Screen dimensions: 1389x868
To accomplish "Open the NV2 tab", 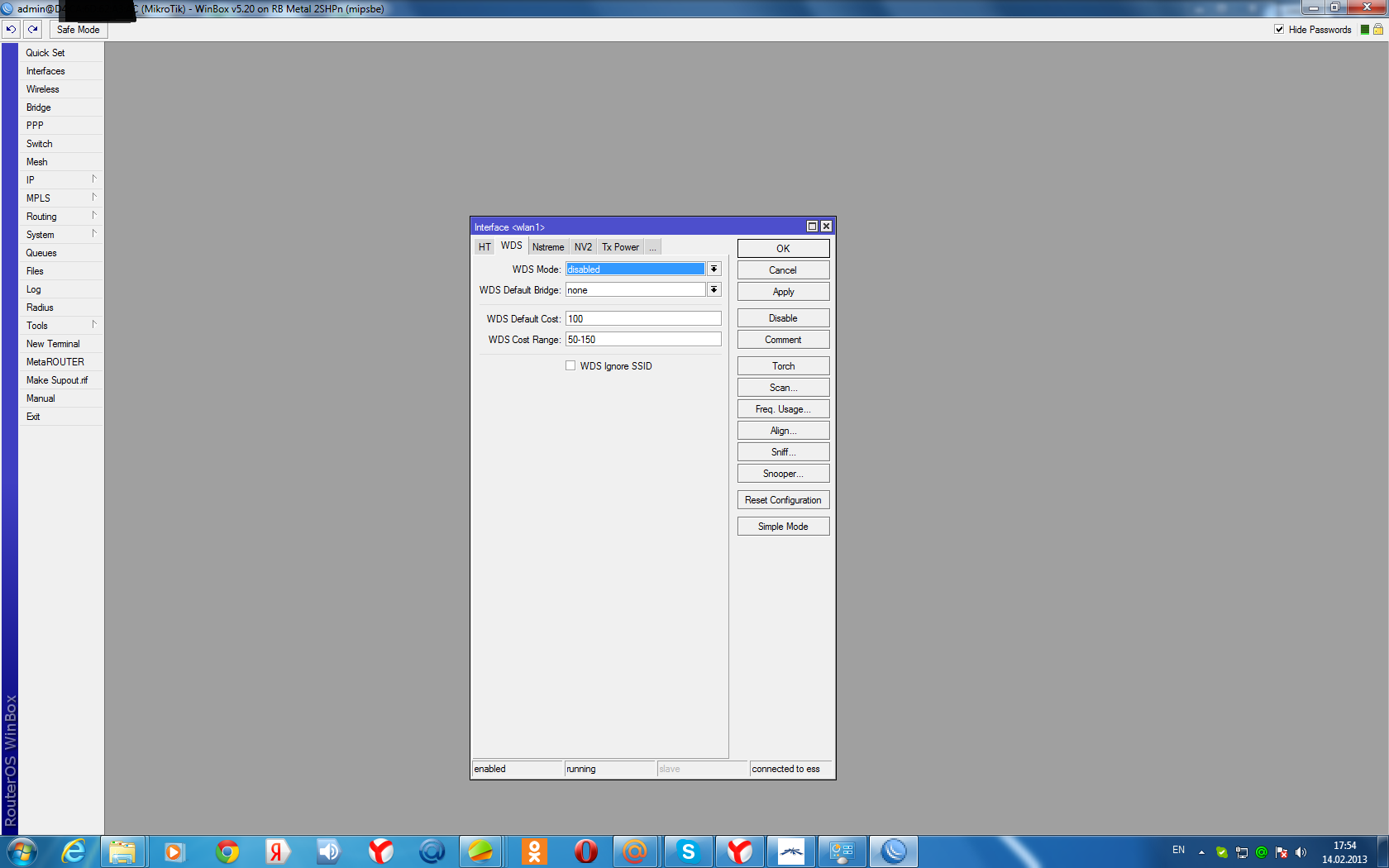I will (x=583, y=247).
